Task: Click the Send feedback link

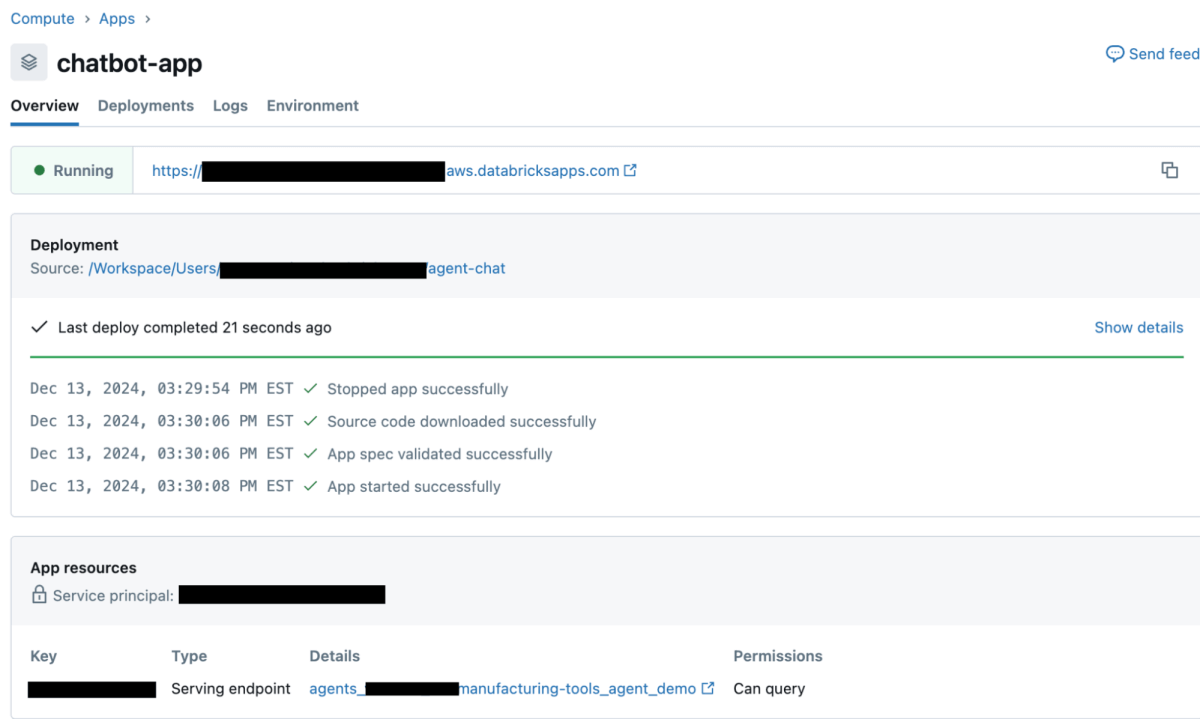Action: coord(1163,54)
